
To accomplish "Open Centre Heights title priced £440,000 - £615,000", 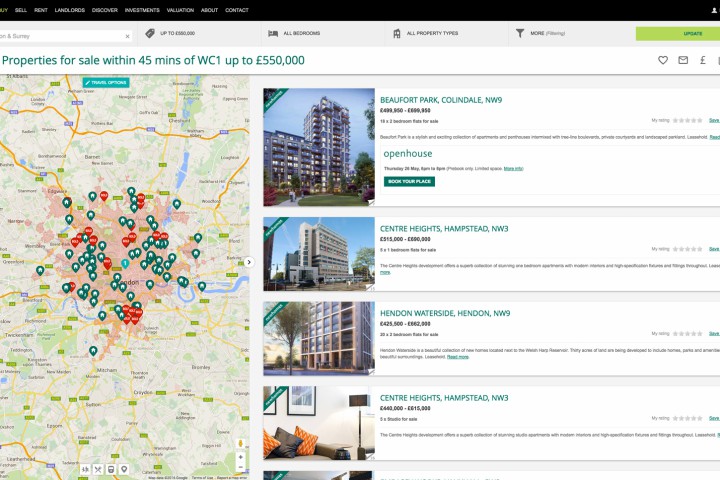I will click(x=444, y=398).
